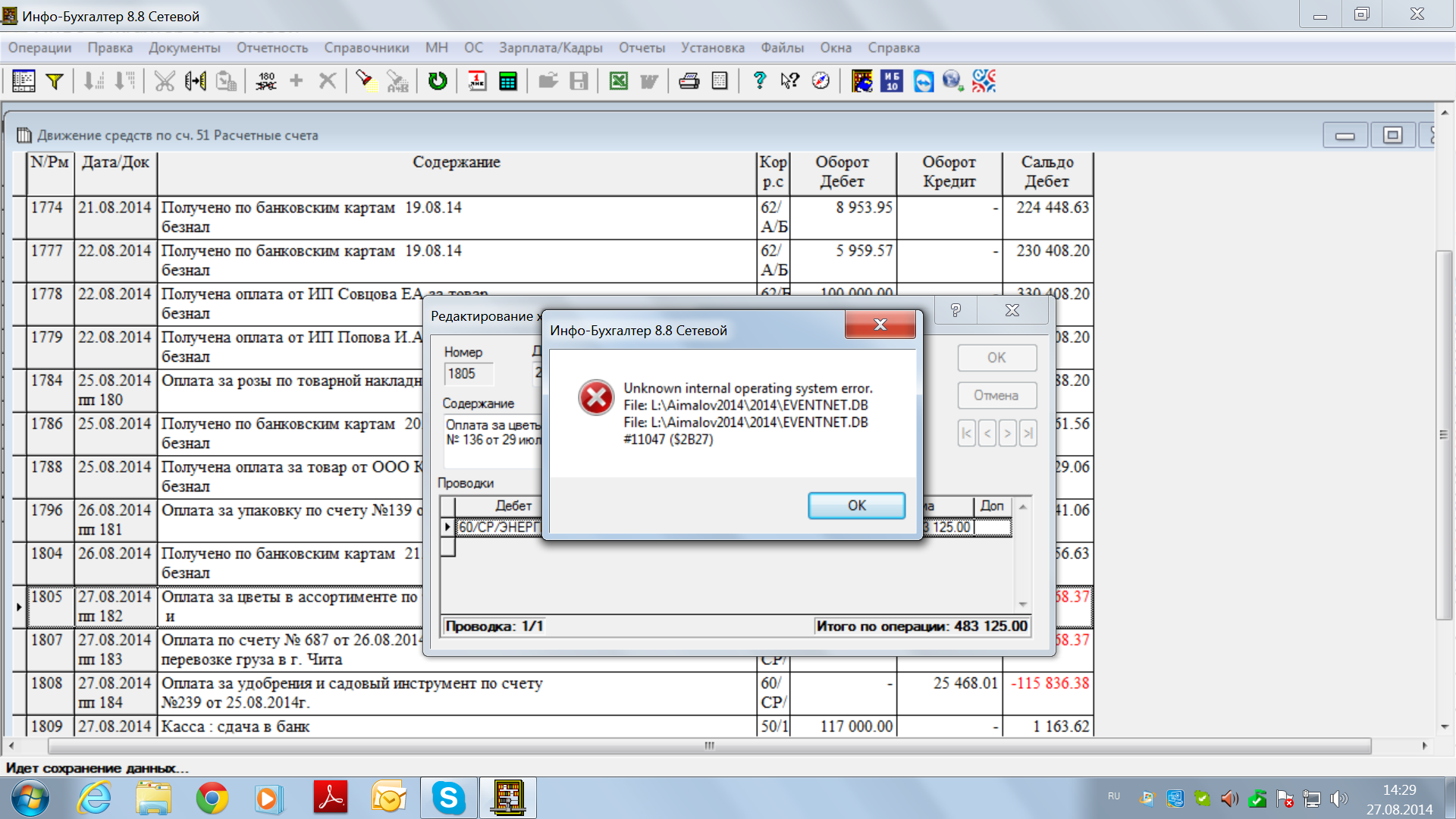Click the A+B find-and-replace icon

point(397,80)
